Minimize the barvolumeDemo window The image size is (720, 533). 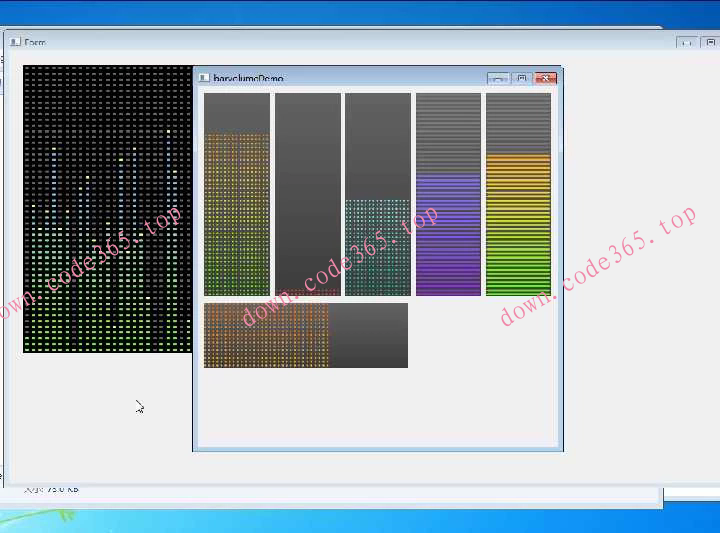tap(498, 78)
